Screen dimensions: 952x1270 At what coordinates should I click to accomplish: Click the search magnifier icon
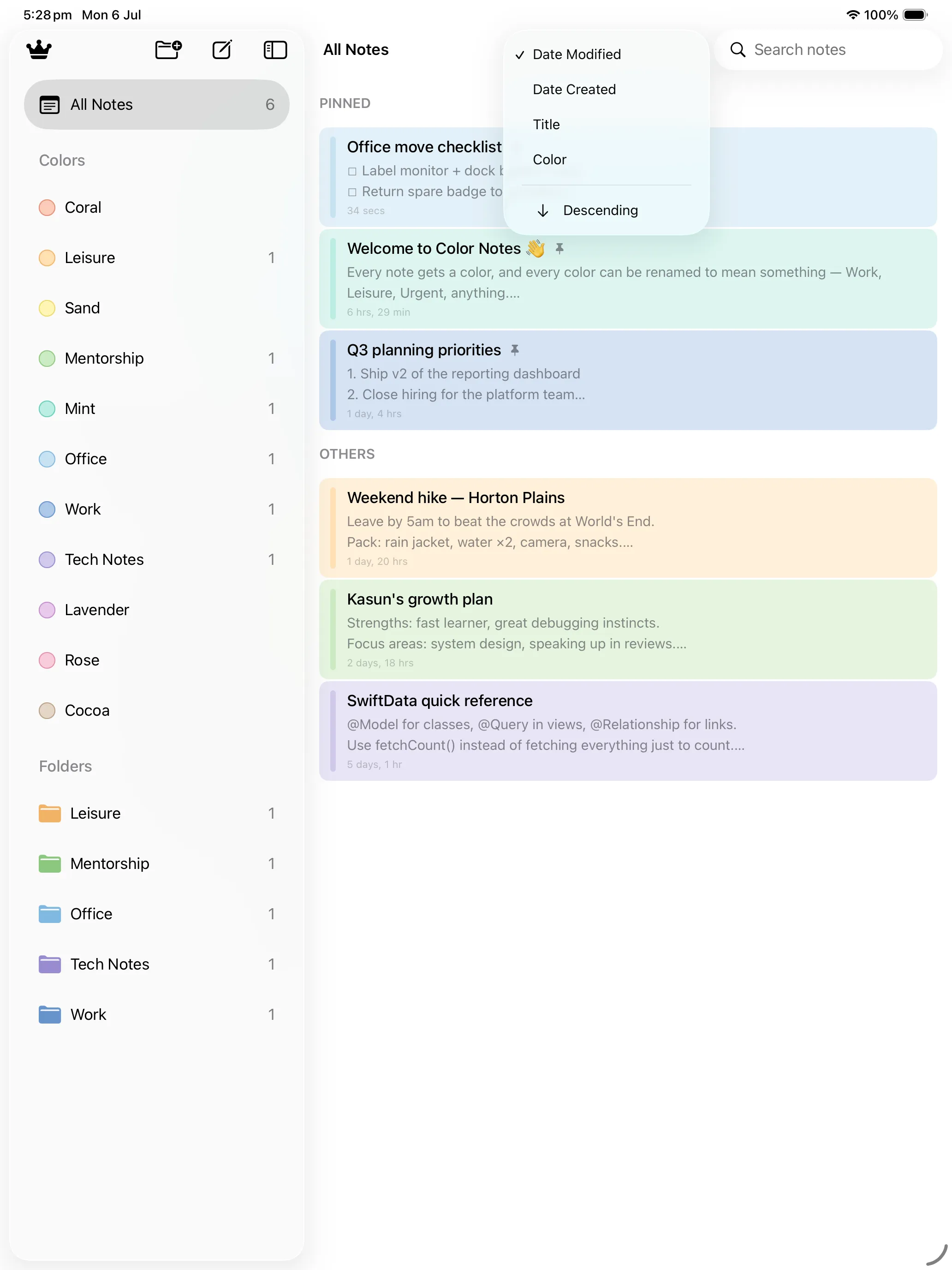pyautogui.click(x=738, y=50)
